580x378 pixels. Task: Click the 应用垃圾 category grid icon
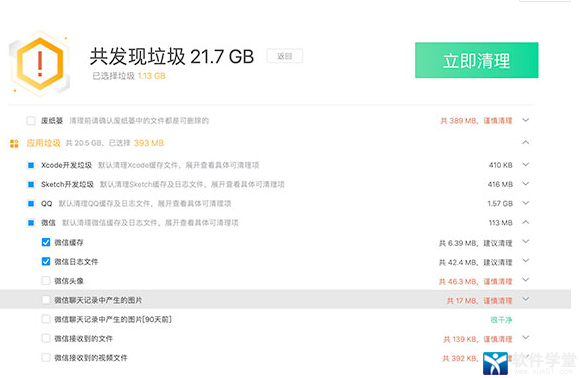(x=14, y=144)
